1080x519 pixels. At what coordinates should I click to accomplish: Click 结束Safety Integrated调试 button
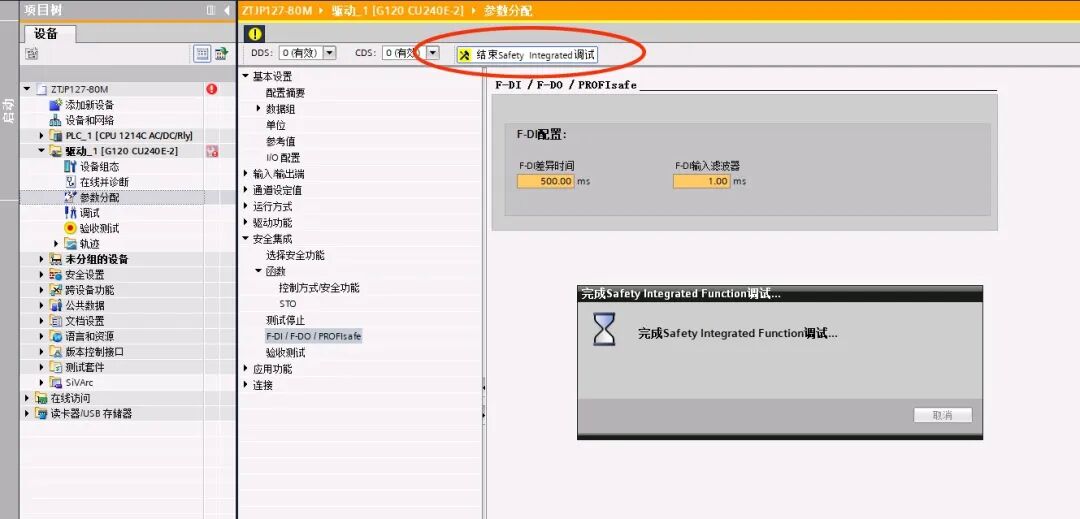click(527, 55)
